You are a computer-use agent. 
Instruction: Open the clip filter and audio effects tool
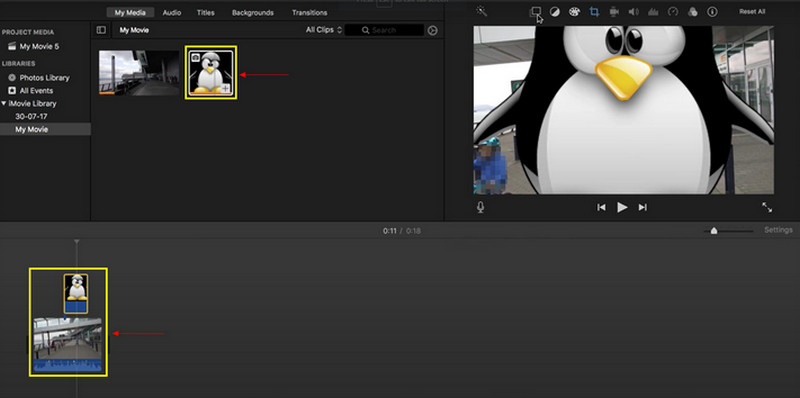692,12
